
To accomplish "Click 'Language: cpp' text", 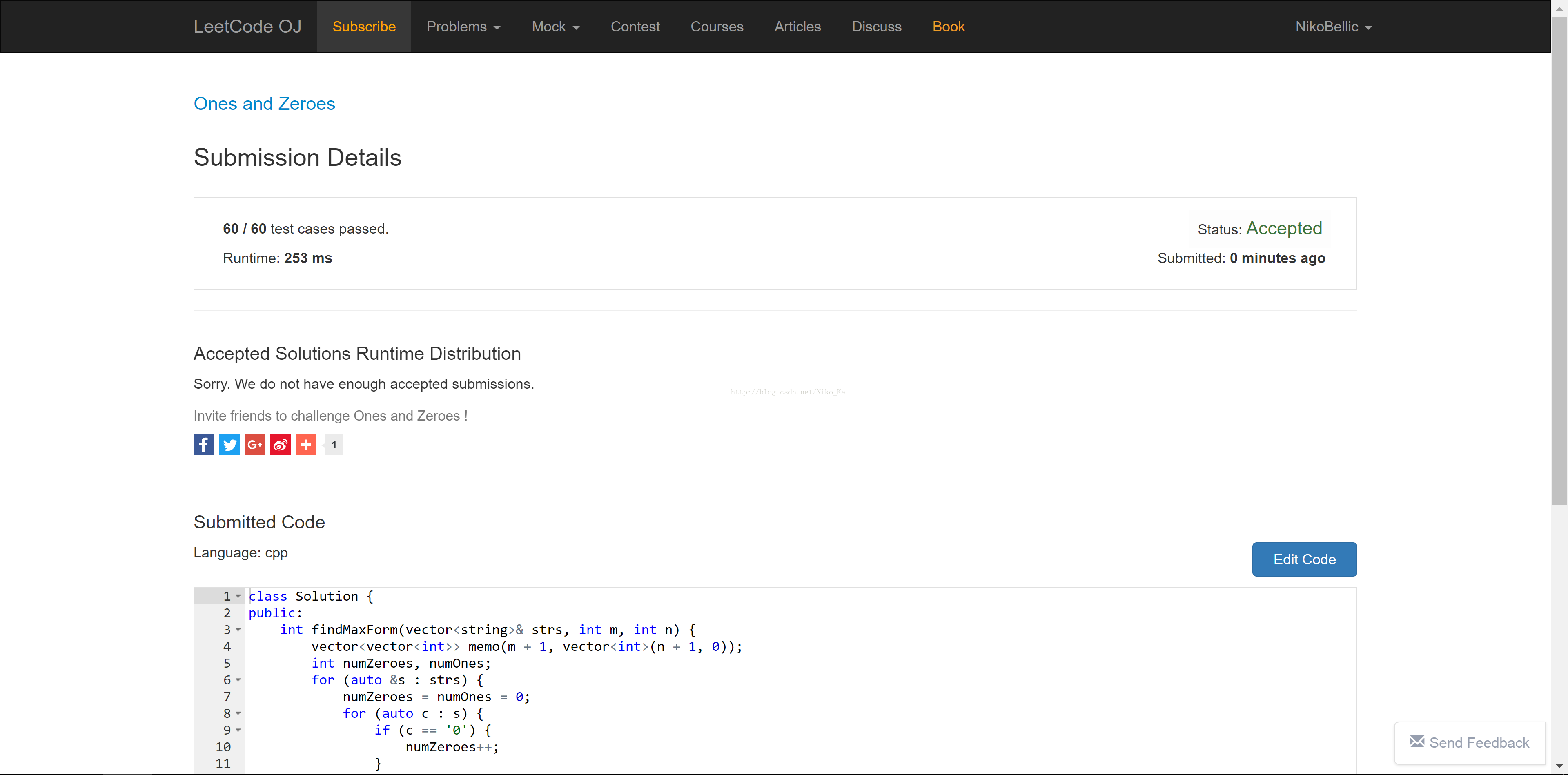I will (241, 553).
